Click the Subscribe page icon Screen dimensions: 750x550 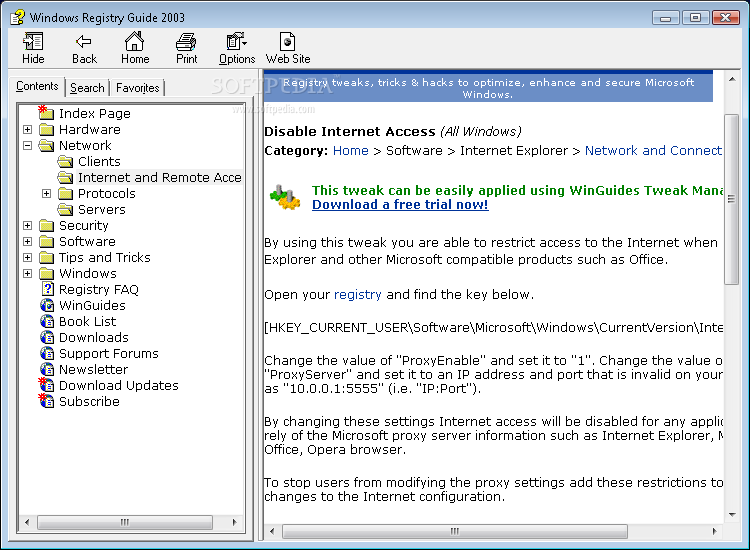(x=46, y=401)
